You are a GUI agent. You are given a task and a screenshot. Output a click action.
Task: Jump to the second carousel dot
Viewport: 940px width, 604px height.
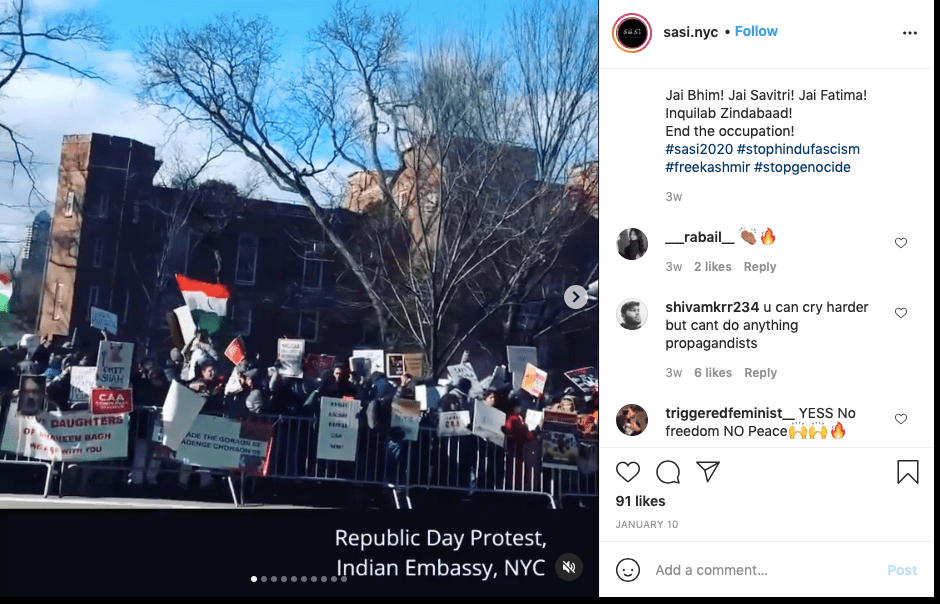pos(264,579)
